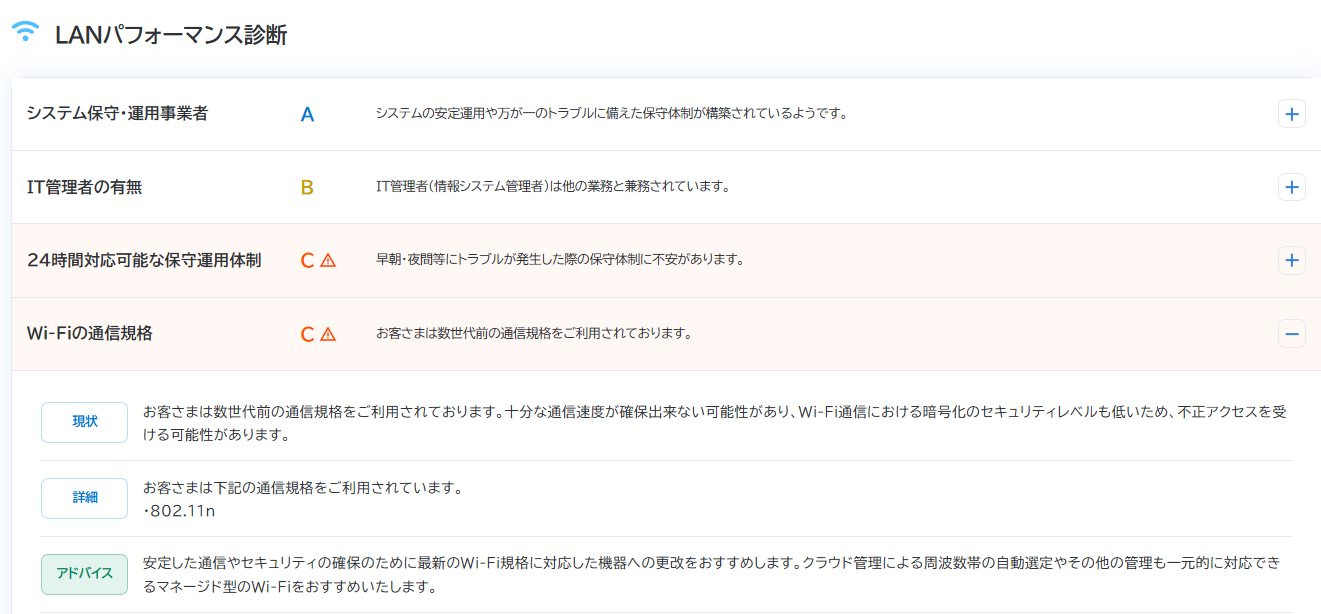
Task: Click the warning triangle in the 24時間対応可能な保守運用体制 row
Action: [328, 261]
